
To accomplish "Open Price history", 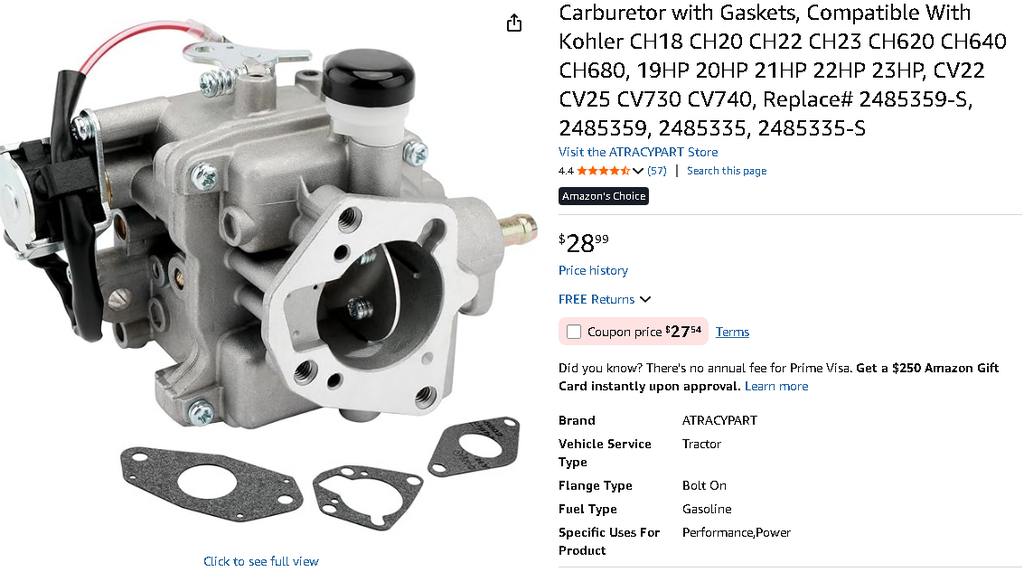I will click(x=593, y=270).
